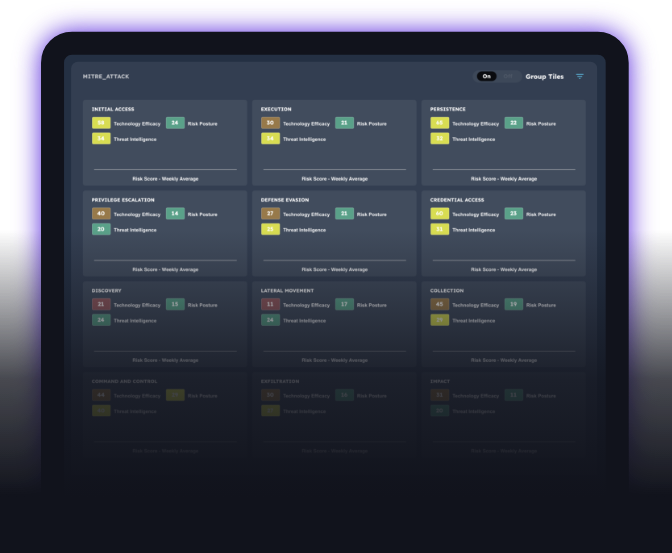This screenshot has height=553, width=672.
Task: Click Privilege Escalation Threat Intelligence score 20
Action: (101, 229)
